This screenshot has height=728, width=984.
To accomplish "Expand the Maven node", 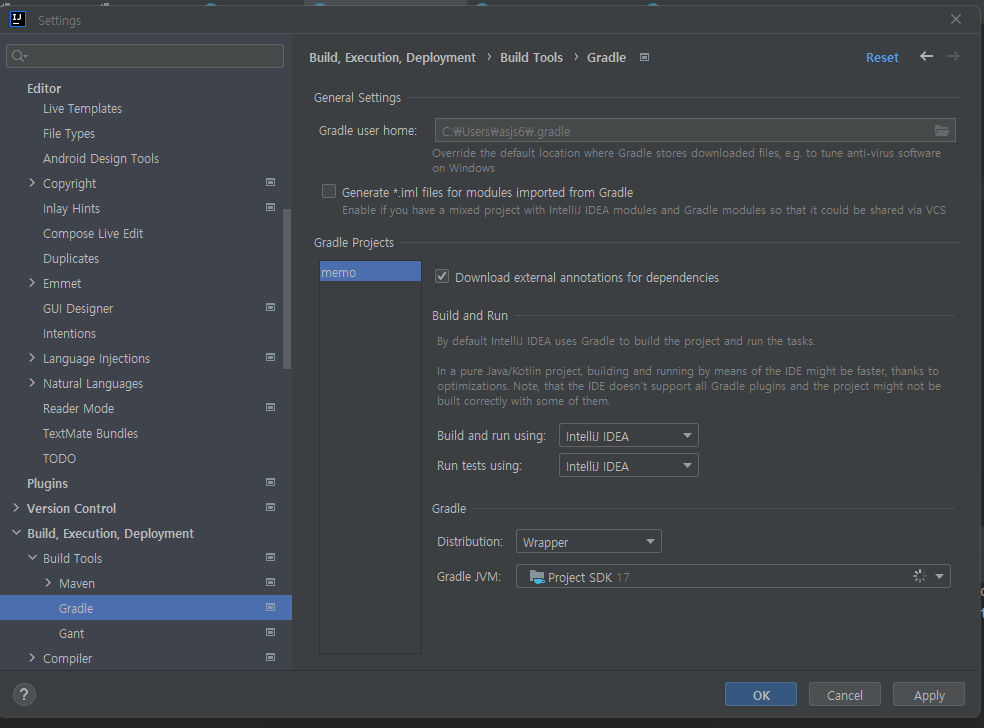I will click(48, 582).
